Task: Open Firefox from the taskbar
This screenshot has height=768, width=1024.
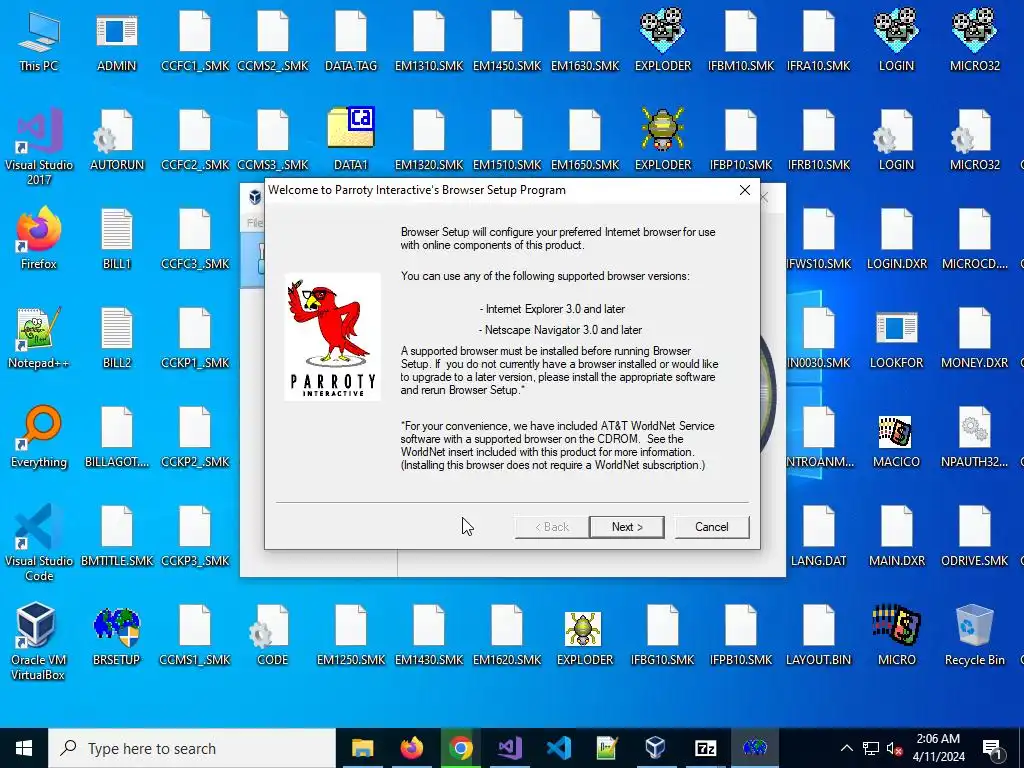Action: point(411,748)
